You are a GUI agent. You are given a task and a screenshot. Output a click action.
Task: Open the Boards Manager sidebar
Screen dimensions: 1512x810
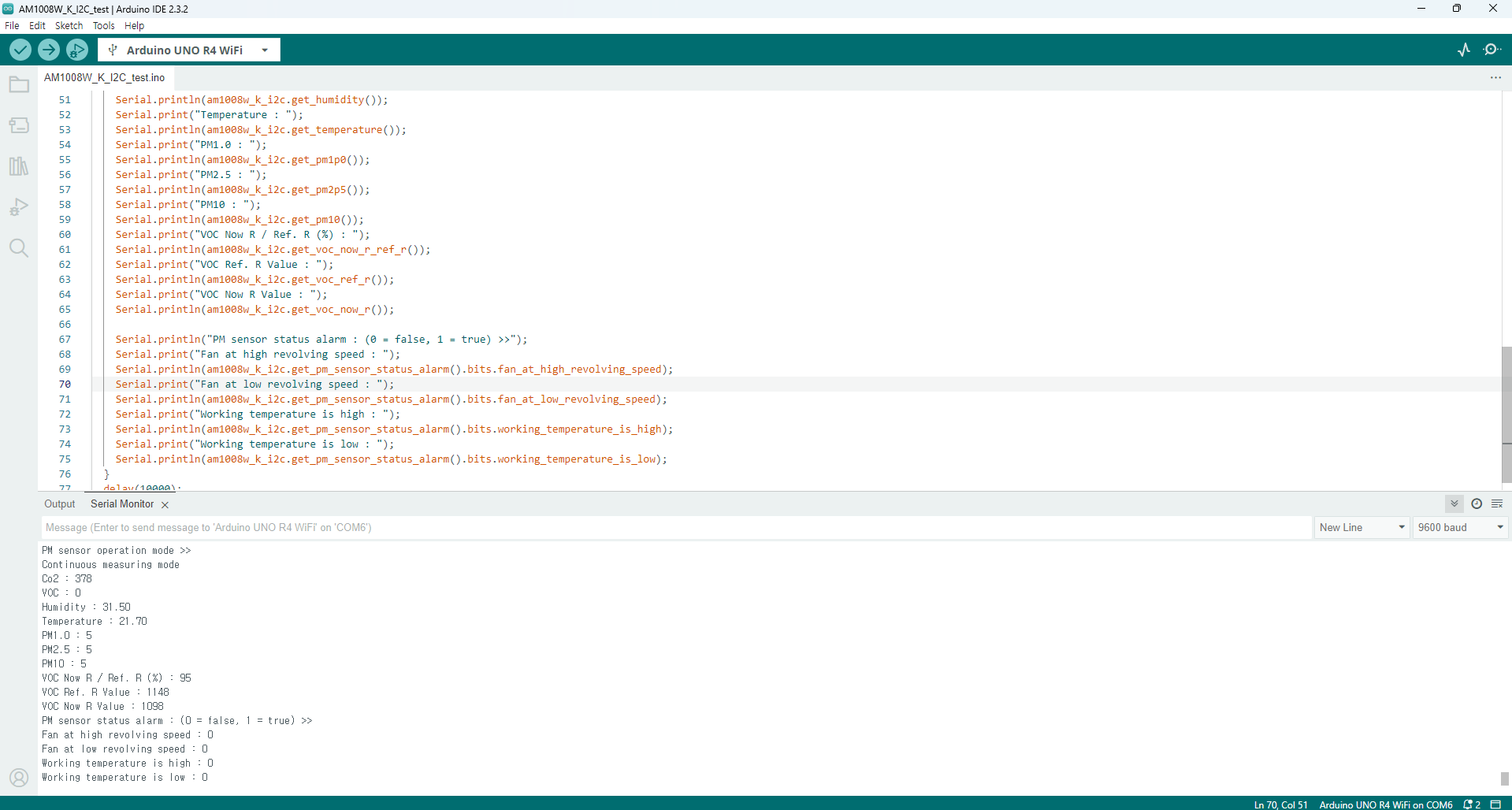coord(19,125)
